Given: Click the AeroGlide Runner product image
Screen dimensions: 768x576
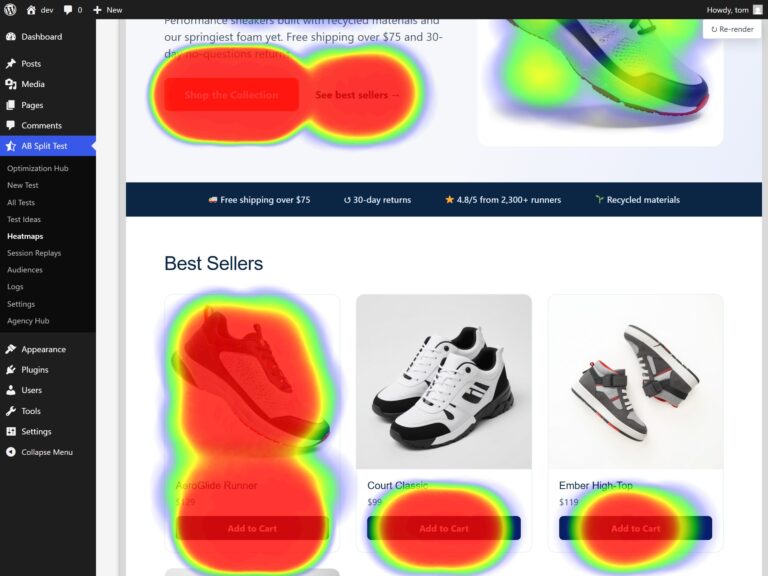Looking at the screenshot, I should [252, 382].
